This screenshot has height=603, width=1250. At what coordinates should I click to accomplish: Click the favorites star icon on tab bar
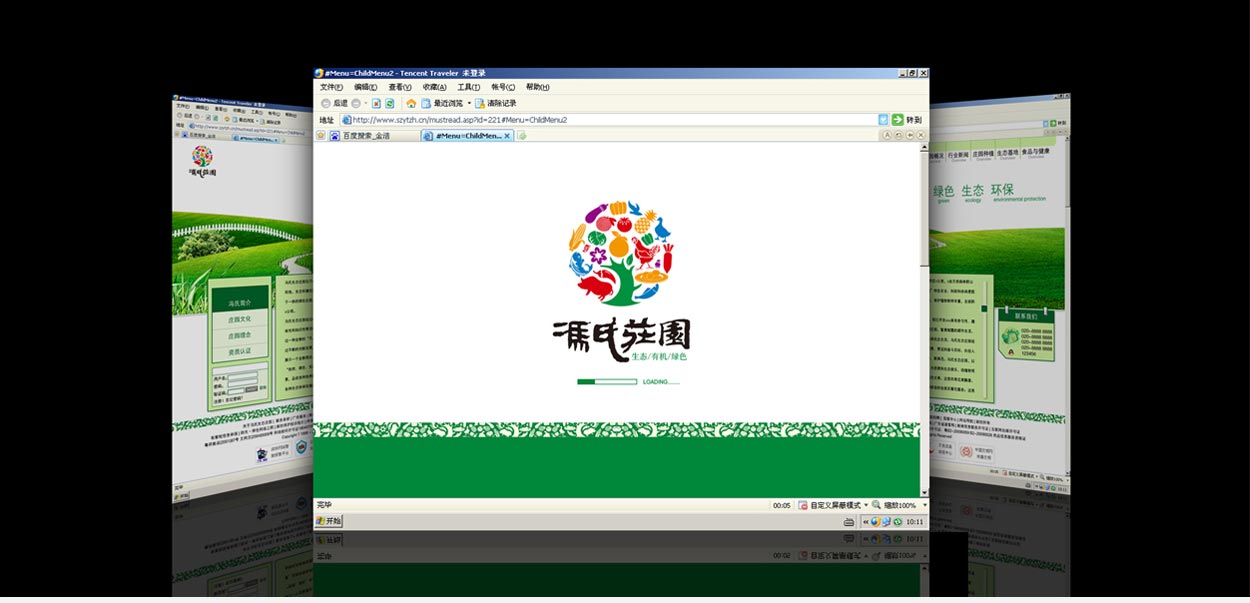[321, 135]
